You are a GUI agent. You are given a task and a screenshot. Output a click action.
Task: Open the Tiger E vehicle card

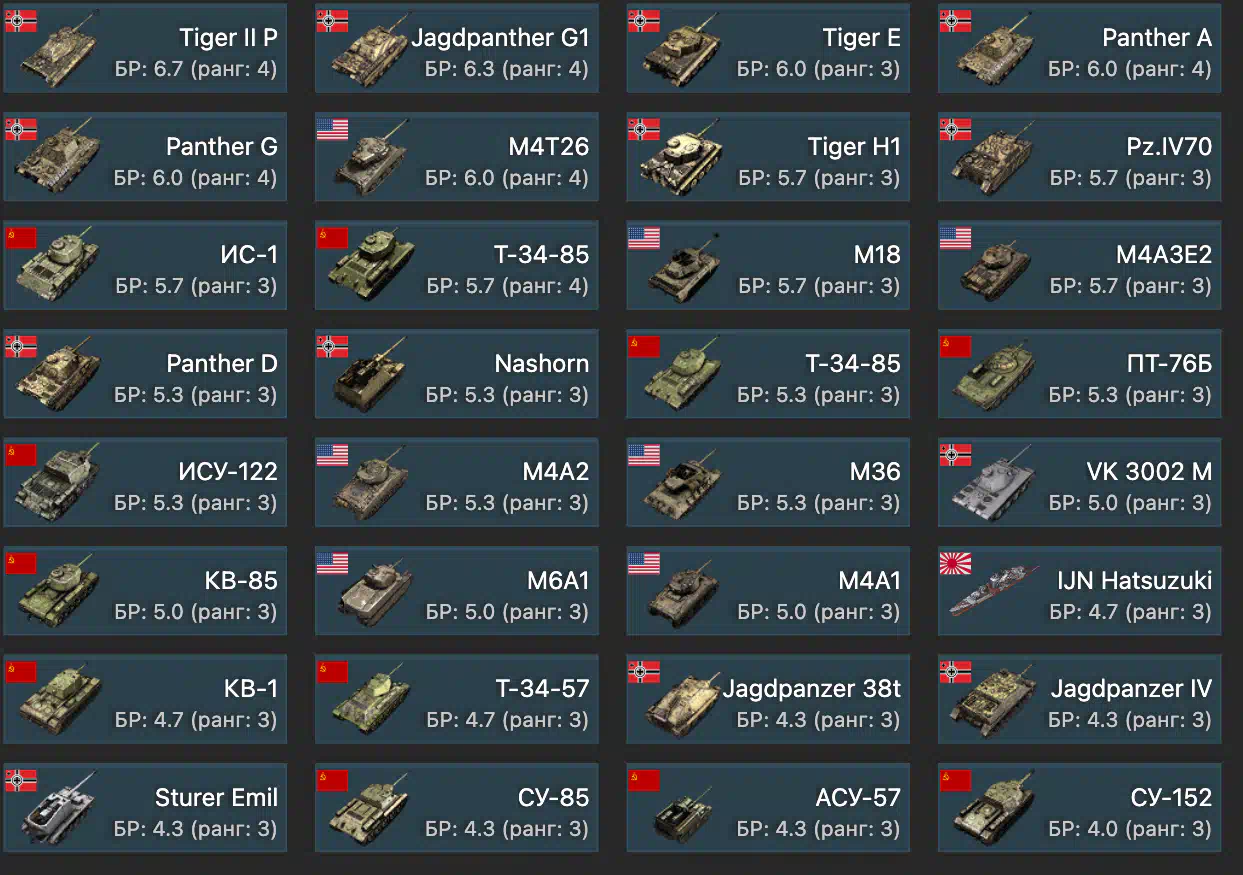pyautogui.click(x=768, y=49)
